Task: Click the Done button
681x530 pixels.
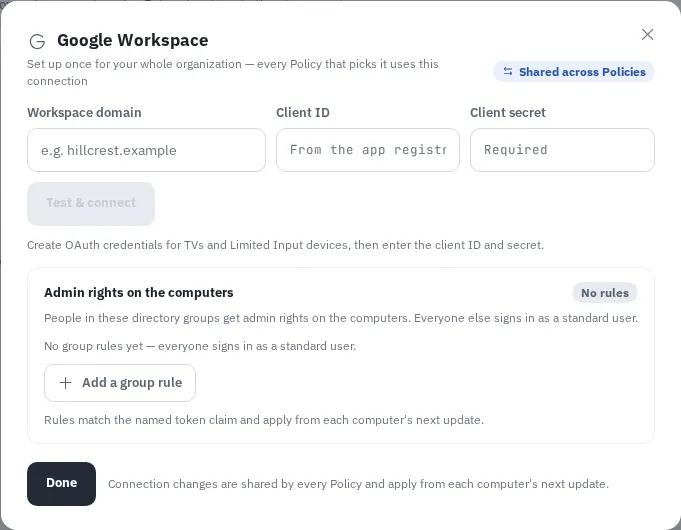Action: (61, 484)
